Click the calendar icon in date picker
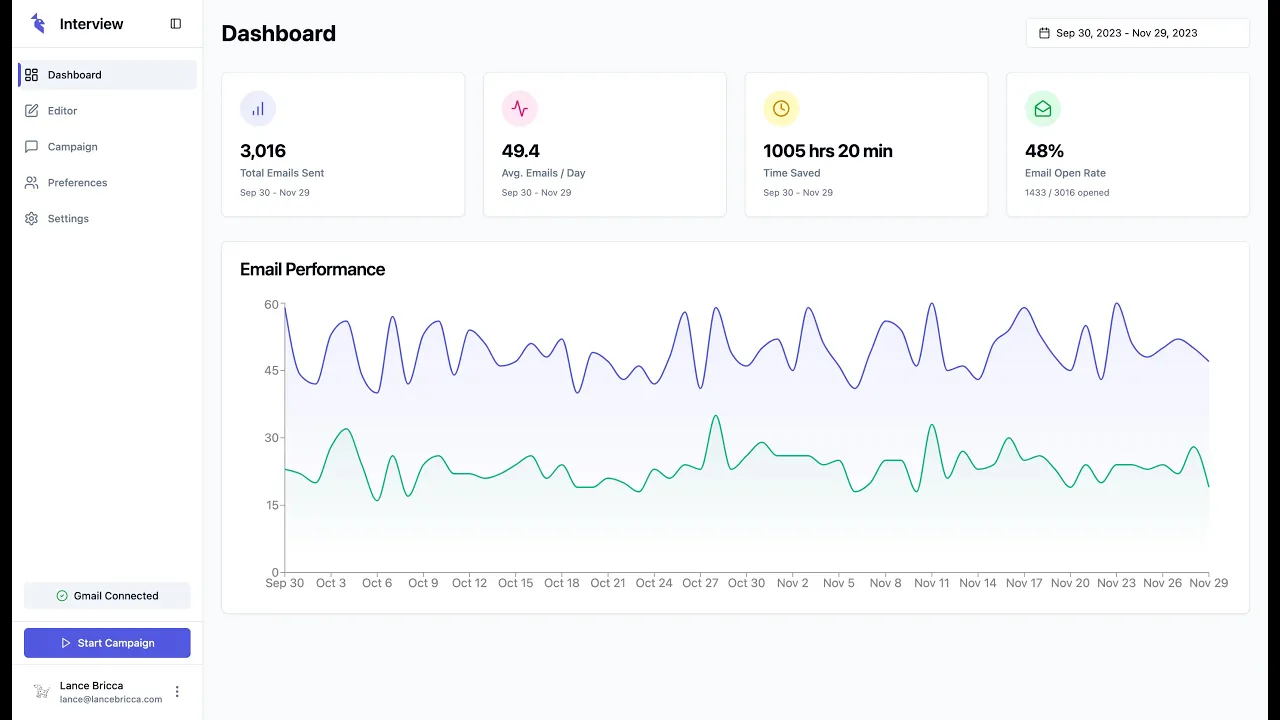 (1044, 33)
